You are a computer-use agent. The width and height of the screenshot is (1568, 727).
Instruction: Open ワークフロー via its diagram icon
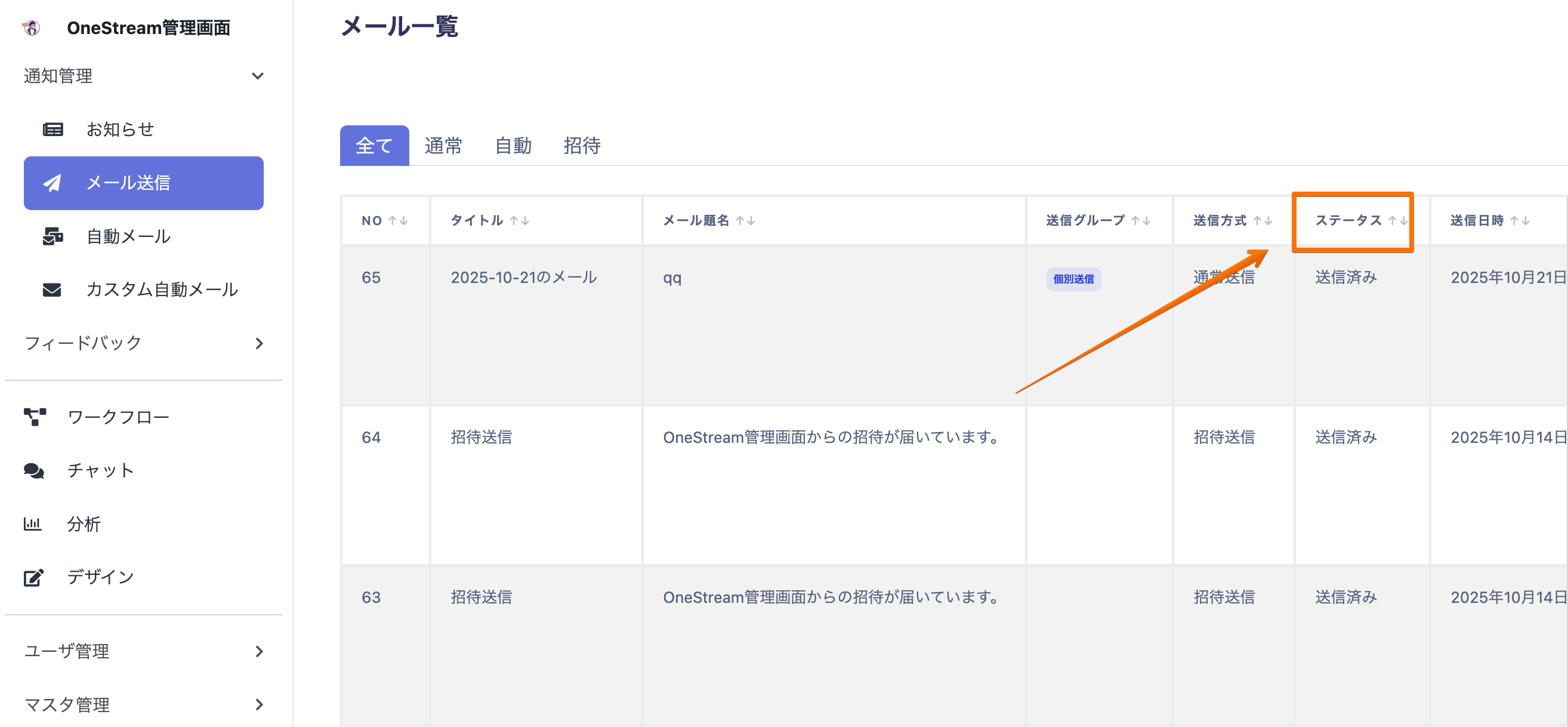coord(35,417)
